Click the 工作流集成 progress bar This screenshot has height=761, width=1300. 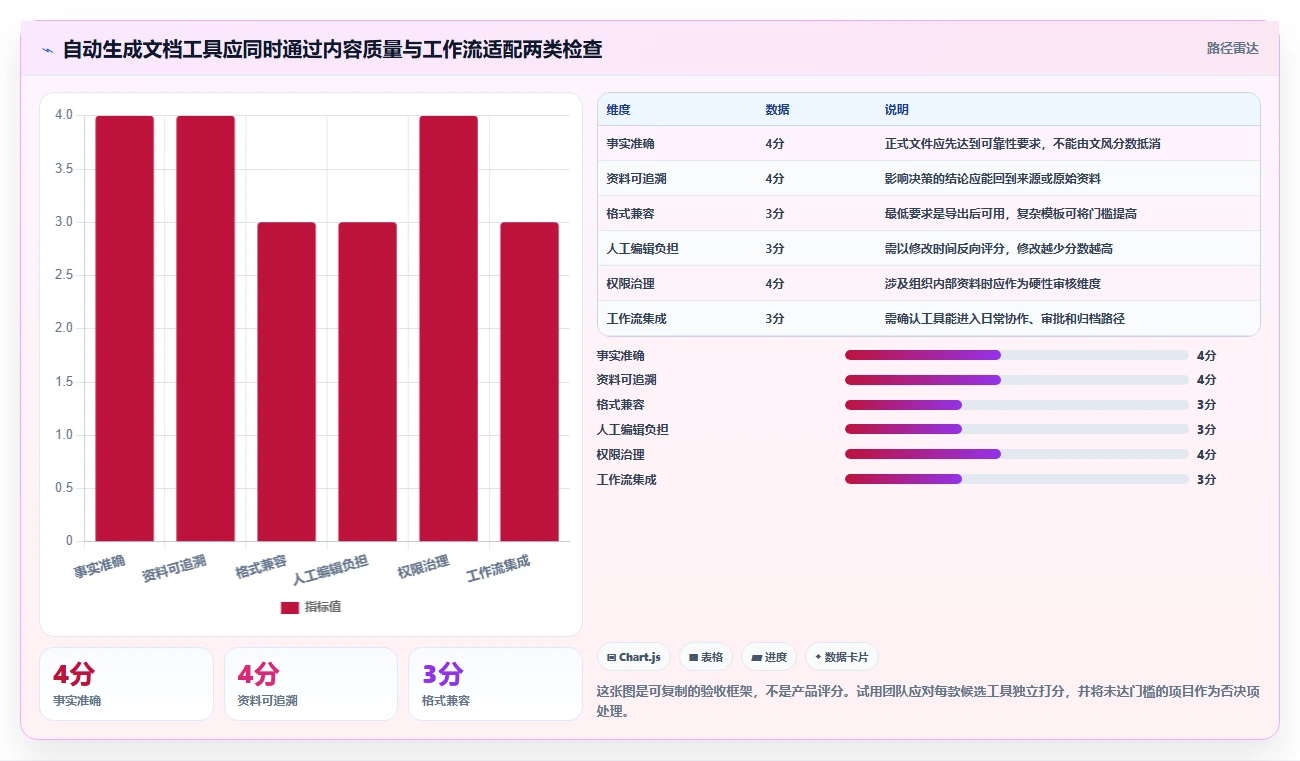tap(1017, 479)
